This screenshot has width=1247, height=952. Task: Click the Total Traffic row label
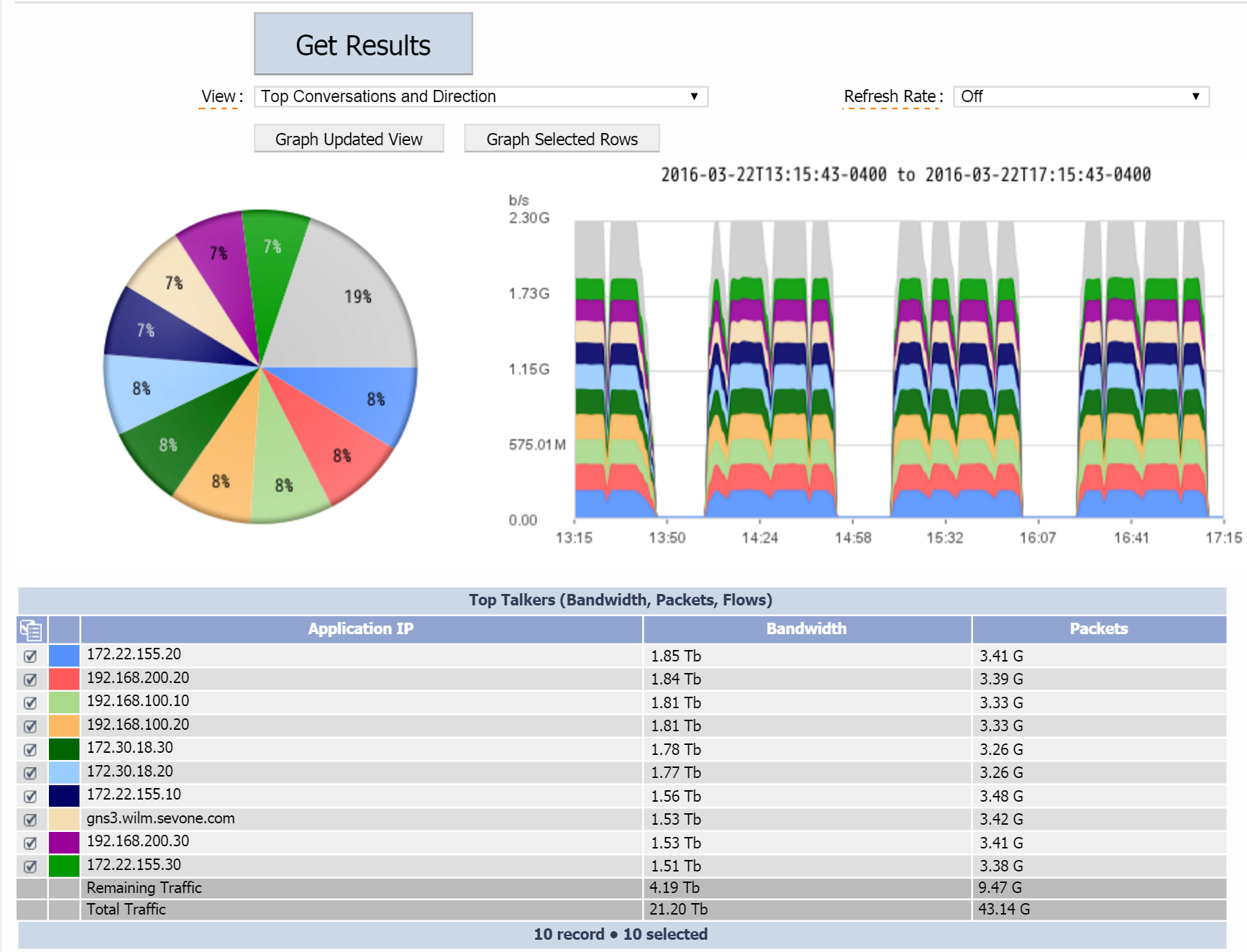[x=126, y=910]
